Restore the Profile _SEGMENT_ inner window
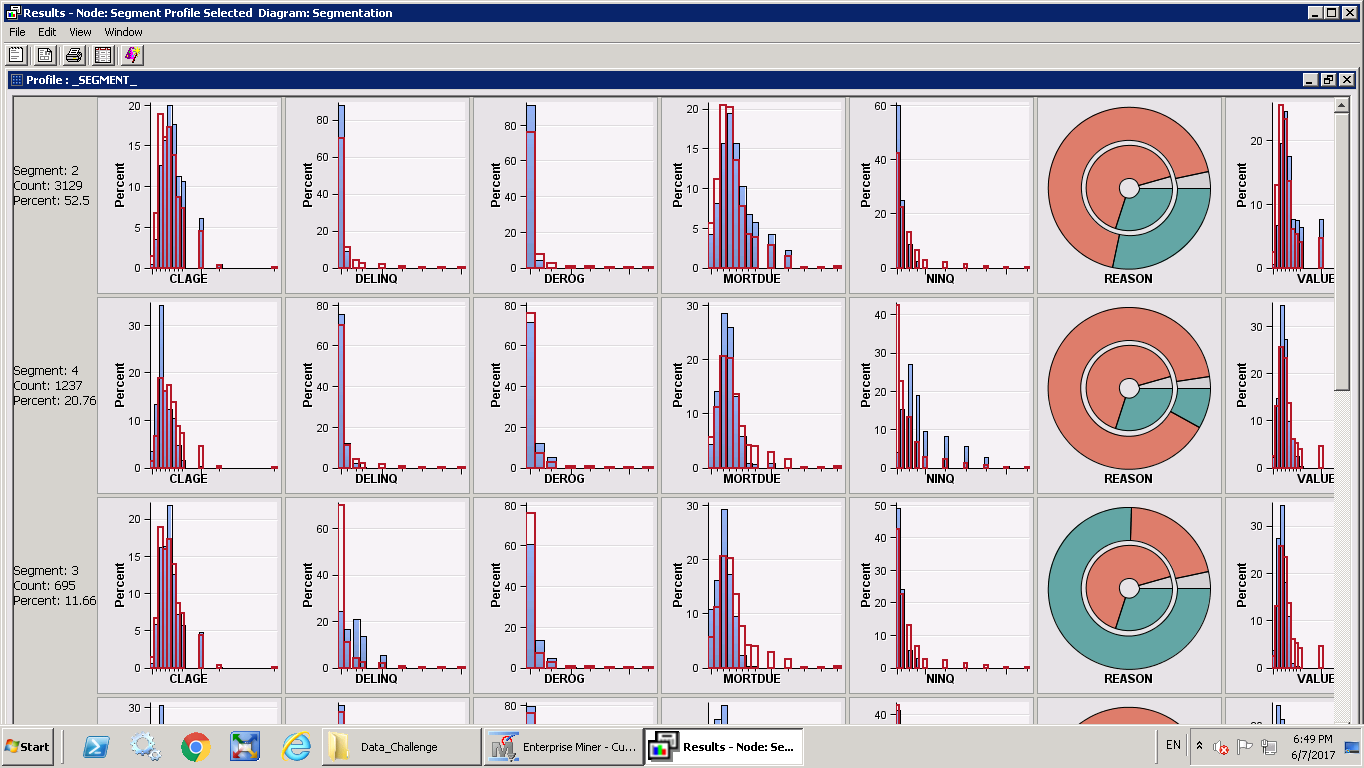This screenshot has width=1364, height=768. click(1328, 80)
